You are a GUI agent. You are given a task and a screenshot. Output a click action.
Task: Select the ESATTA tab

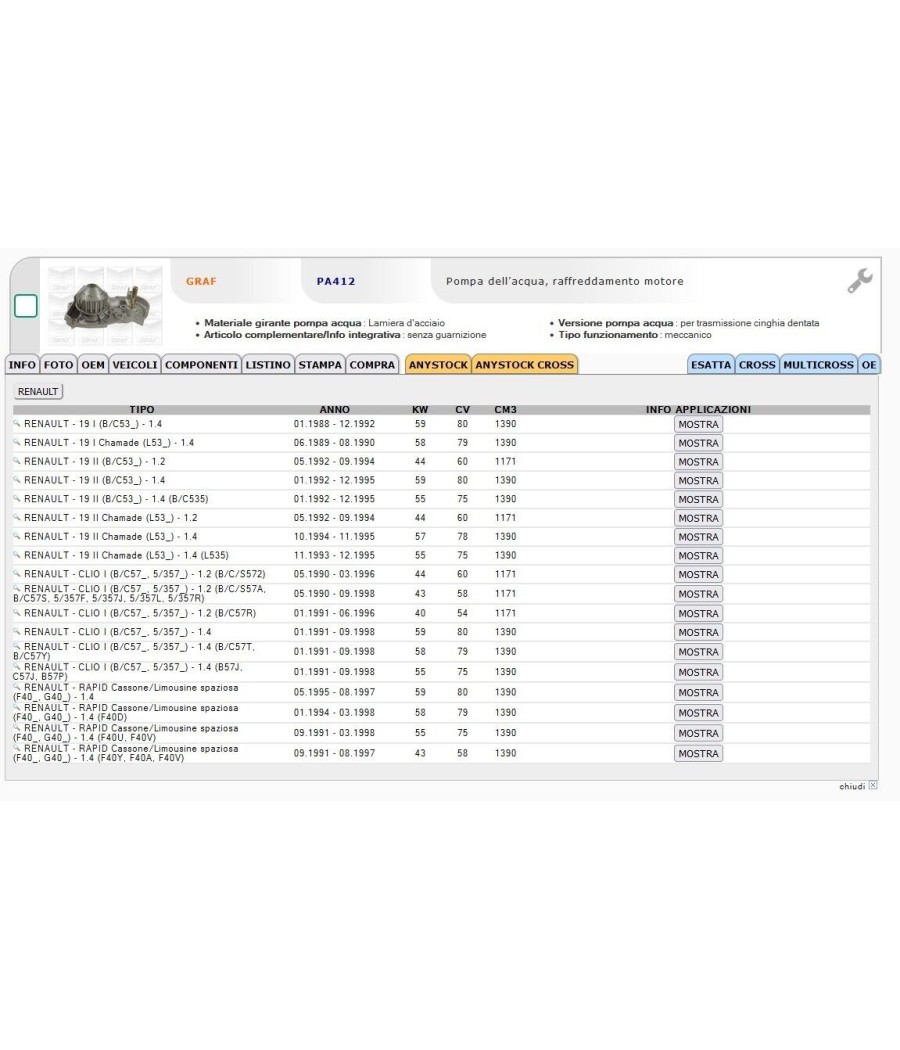711,365
